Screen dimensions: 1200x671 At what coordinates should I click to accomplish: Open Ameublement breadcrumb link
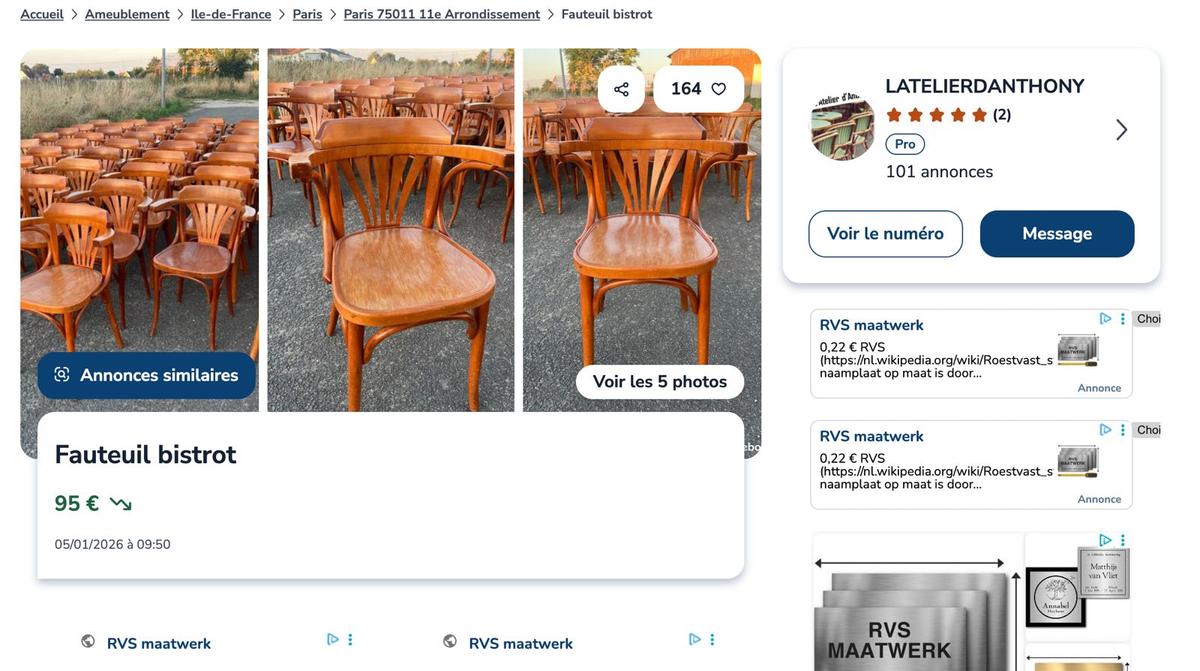point(127,14)
